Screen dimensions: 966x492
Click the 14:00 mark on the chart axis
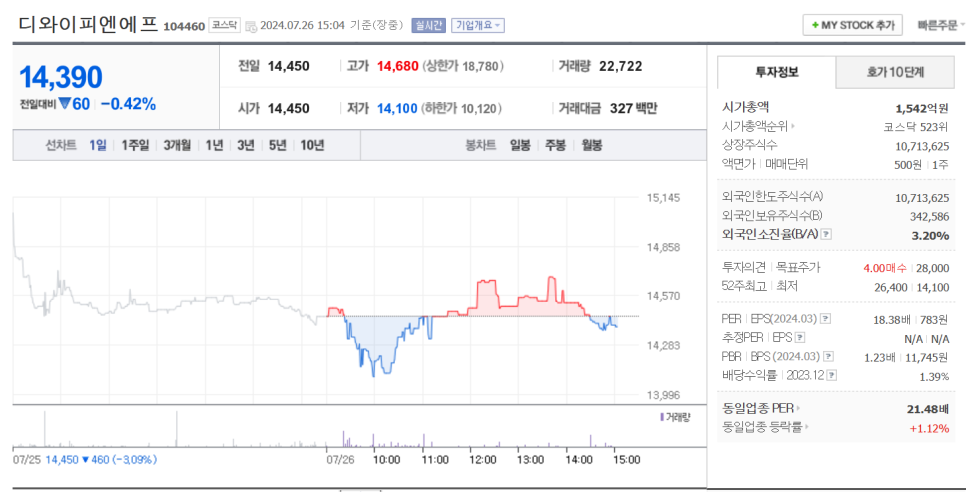point(579,459)
